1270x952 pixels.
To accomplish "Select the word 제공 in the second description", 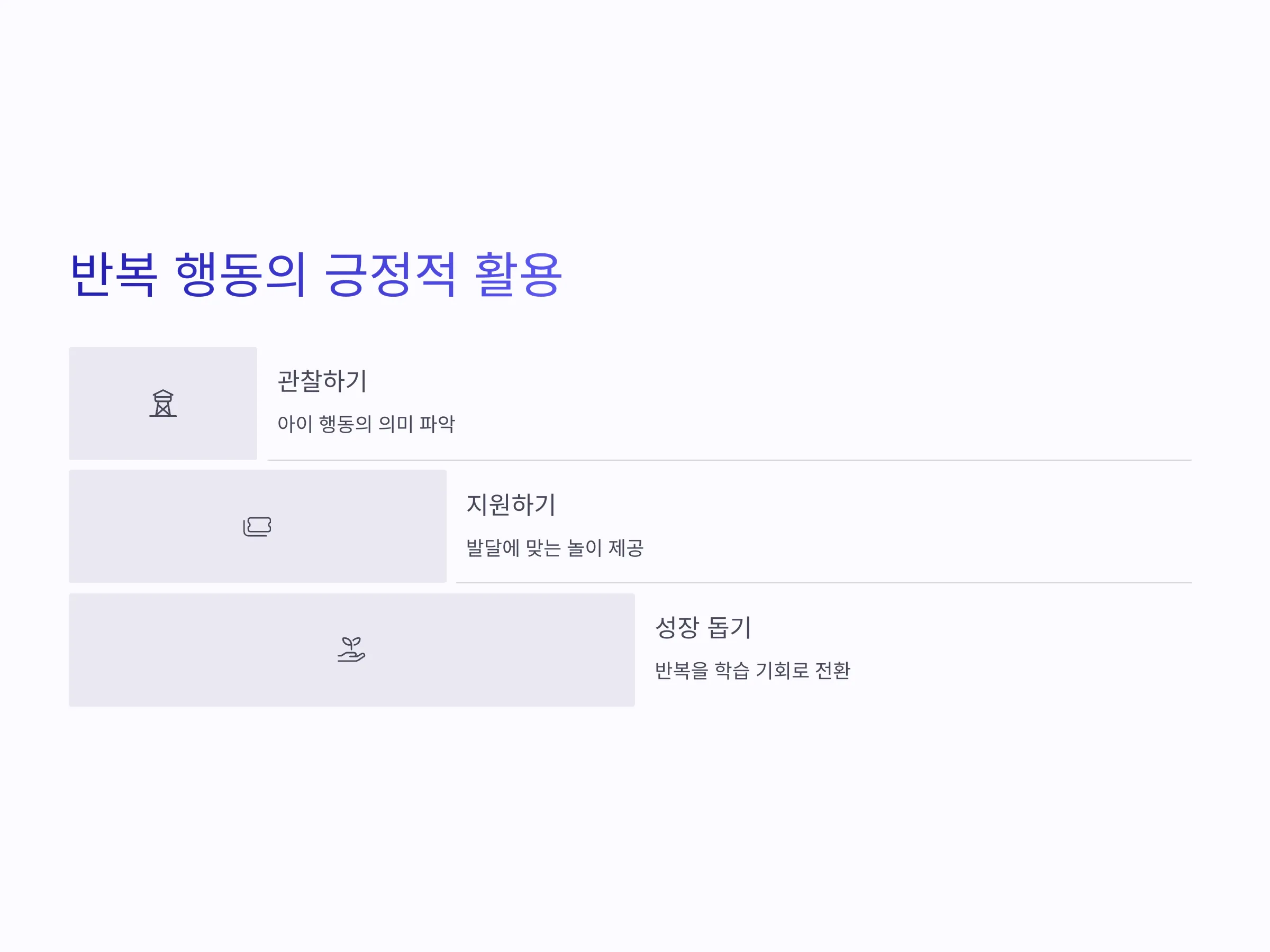I will [626, 547].
